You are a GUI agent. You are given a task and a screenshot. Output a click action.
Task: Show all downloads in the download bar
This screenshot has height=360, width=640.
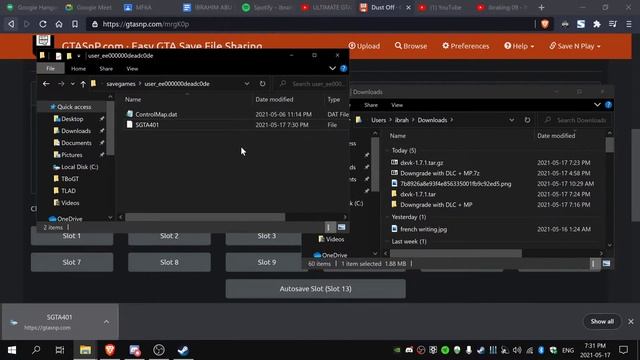coord(602,322)
